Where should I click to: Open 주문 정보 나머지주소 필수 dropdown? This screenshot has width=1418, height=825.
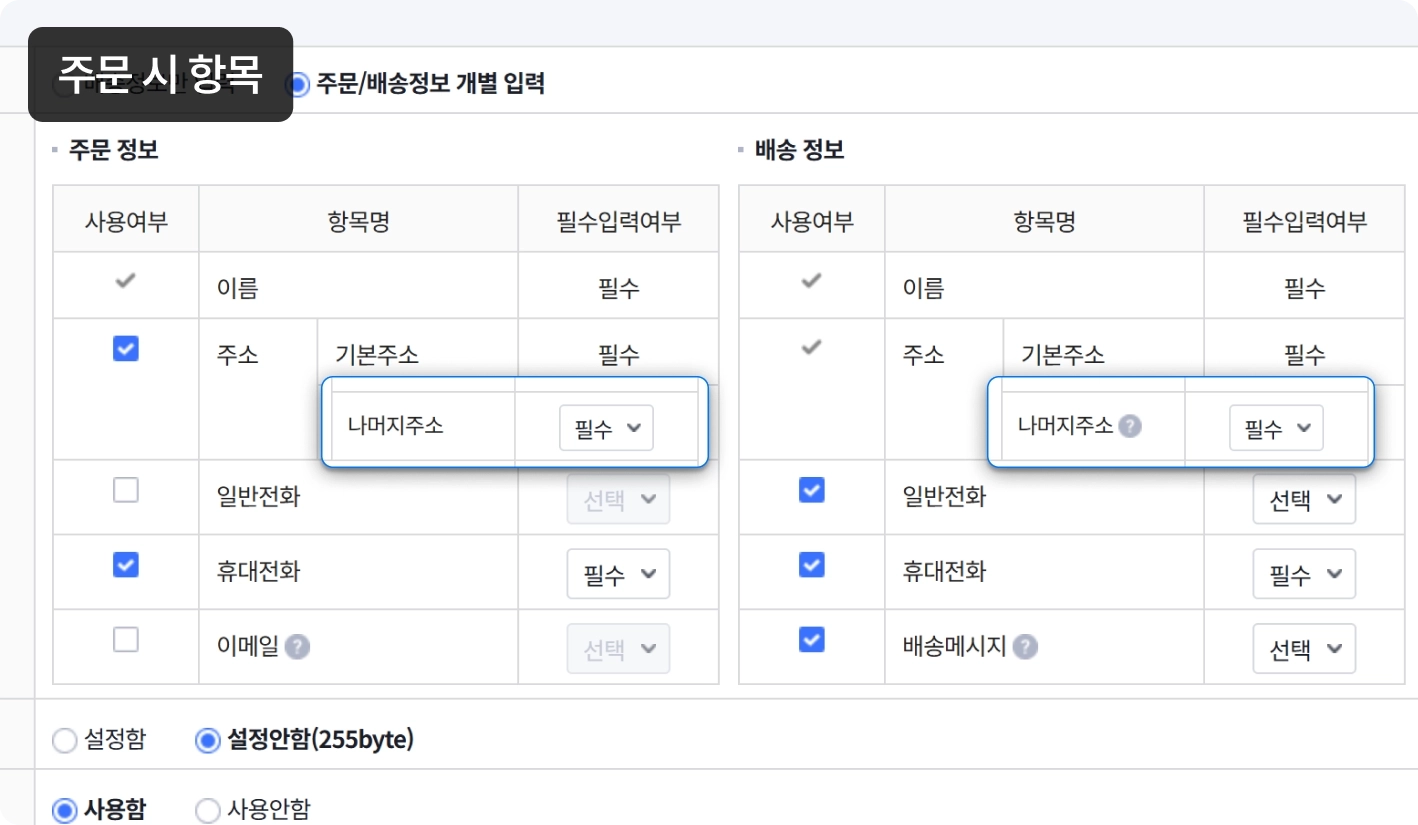coord(606,428)
